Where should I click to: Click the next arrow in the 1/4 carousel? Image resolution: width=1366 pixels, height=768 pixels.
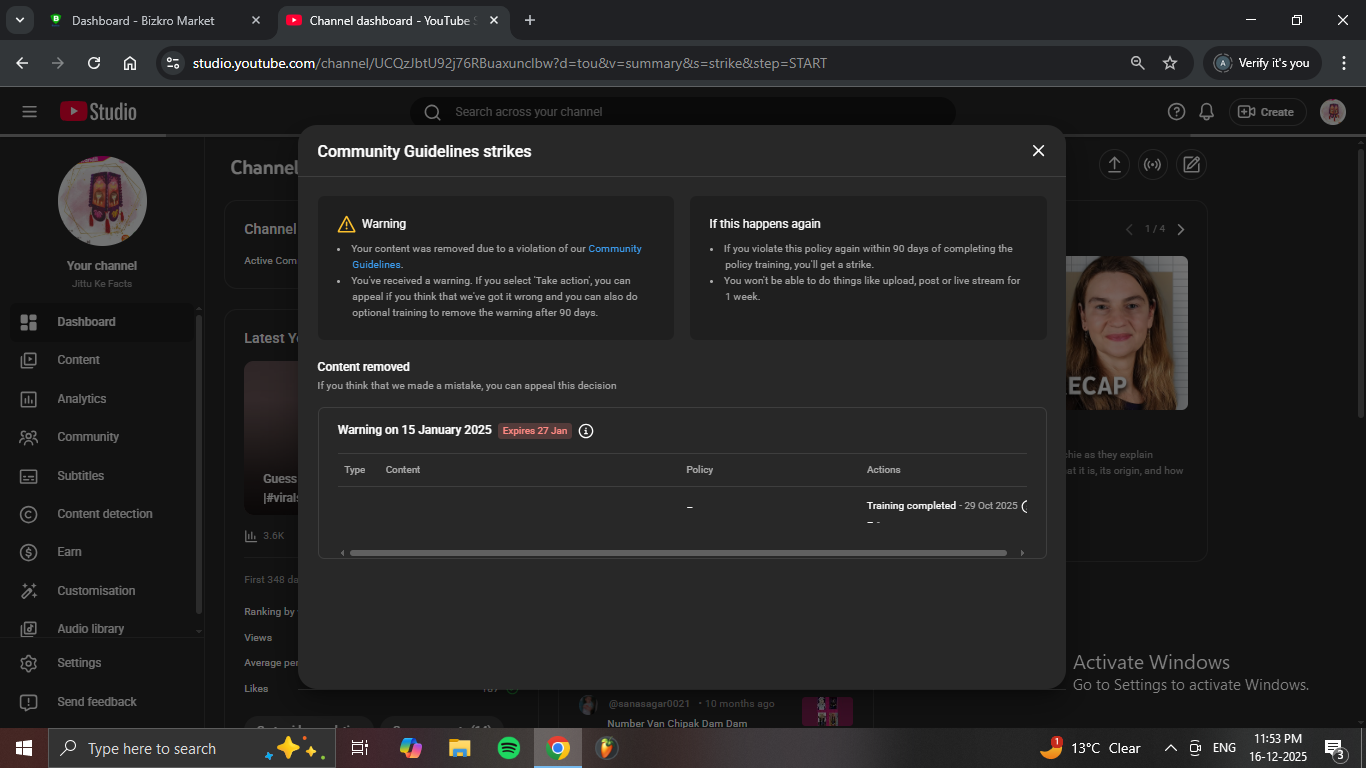(x=1181, y=230)
